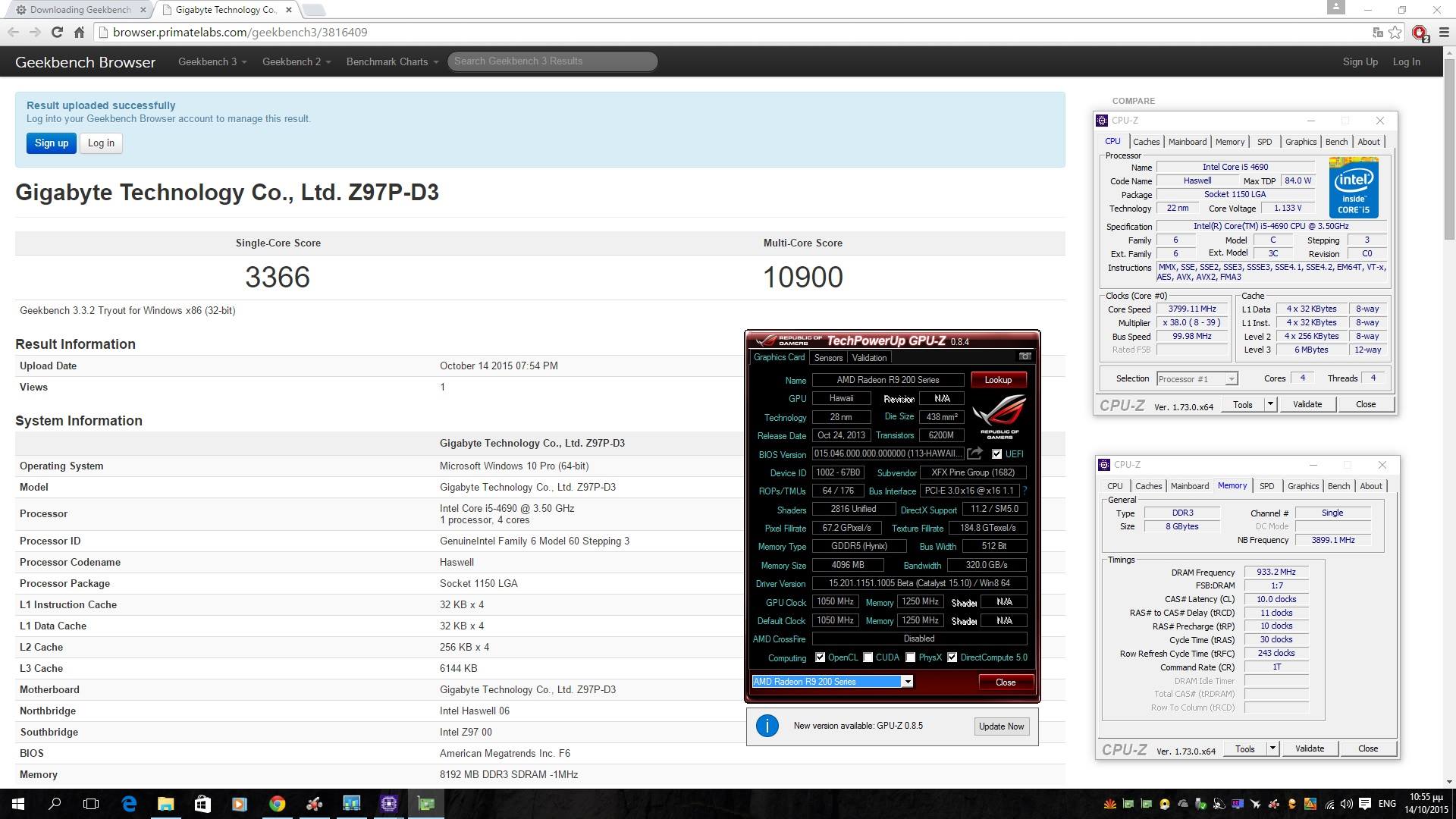Image resolution: width=1456 pixels, height=819 pixels.
Task: Open Tools dropdown arrow in upper CPU-Z
Action: 1270,404
